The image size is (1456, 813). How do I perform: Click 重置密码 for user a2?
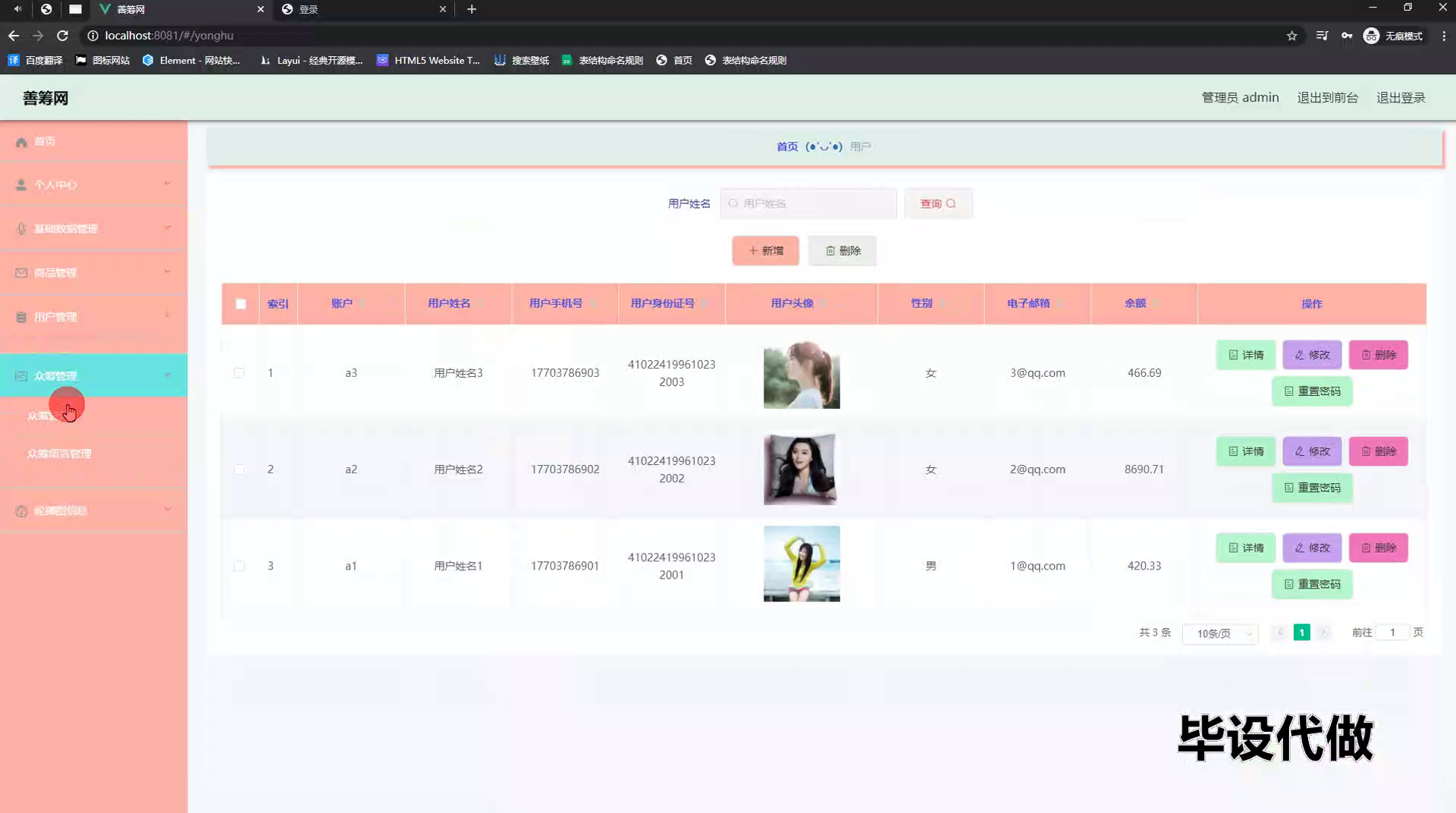(1312, 488)
